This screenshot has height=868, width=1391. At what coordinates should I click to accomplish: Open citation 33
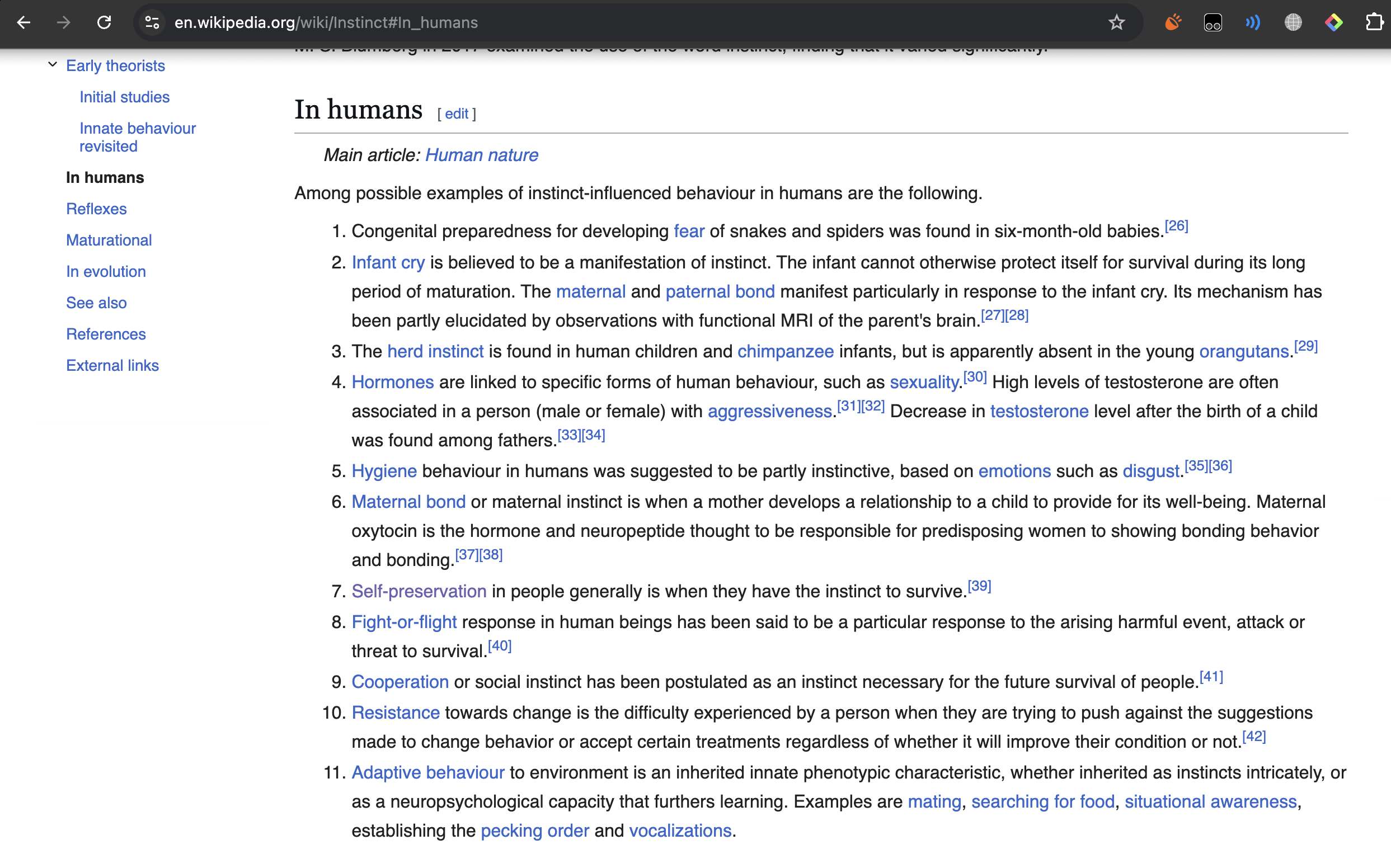pyautogui.click(x=569, y=435)
